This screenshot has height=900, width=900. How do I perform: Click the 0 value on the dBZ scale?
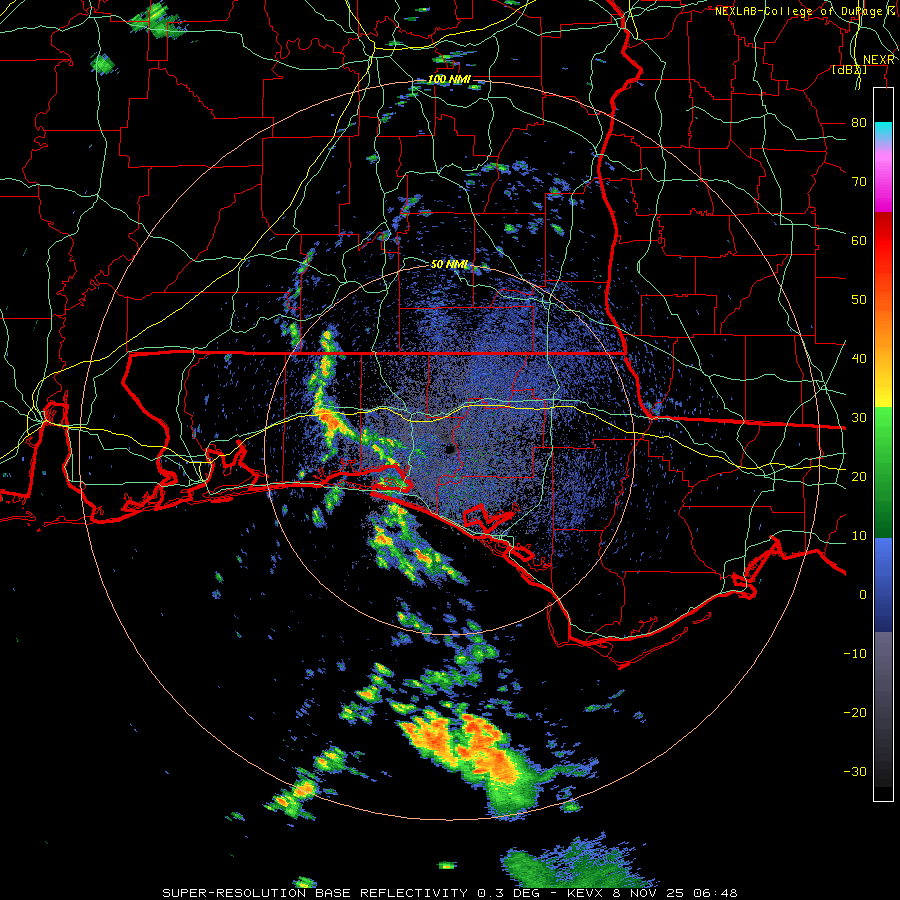pos(863,595)
